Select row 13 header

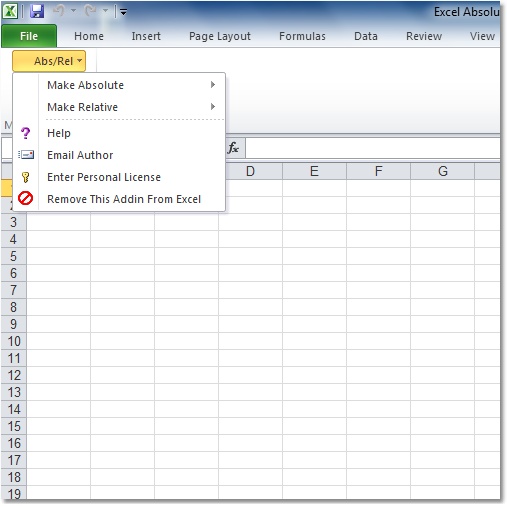(x=13, y=392)
